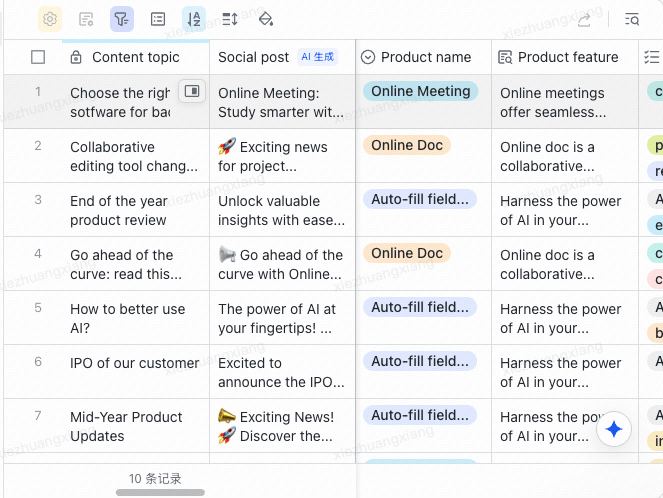This screenshot has height=498, width=663.
Task: Open the fill color bucket tool
Action: click(x=266, y=19)
